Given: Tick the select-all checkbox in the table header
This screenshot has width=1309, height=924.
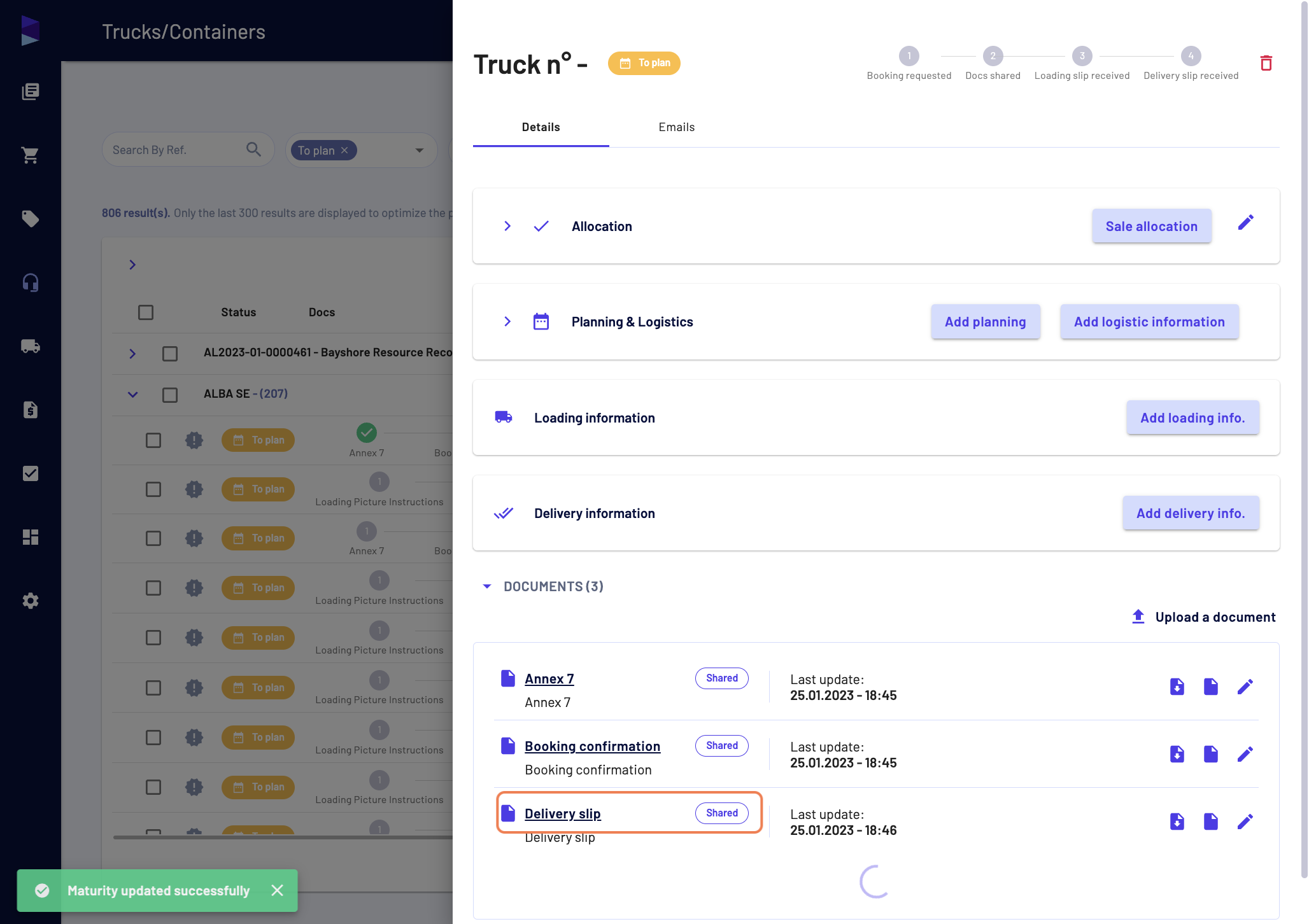Looking at the screenshot, I should (x=146, y=312).
